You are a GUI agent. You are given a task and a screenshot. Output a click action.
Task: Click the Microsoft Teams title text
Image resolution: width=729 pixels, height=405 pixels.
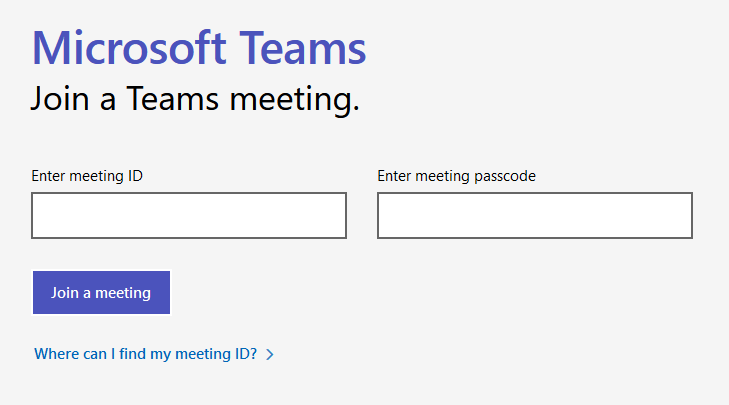click(199, 48)
